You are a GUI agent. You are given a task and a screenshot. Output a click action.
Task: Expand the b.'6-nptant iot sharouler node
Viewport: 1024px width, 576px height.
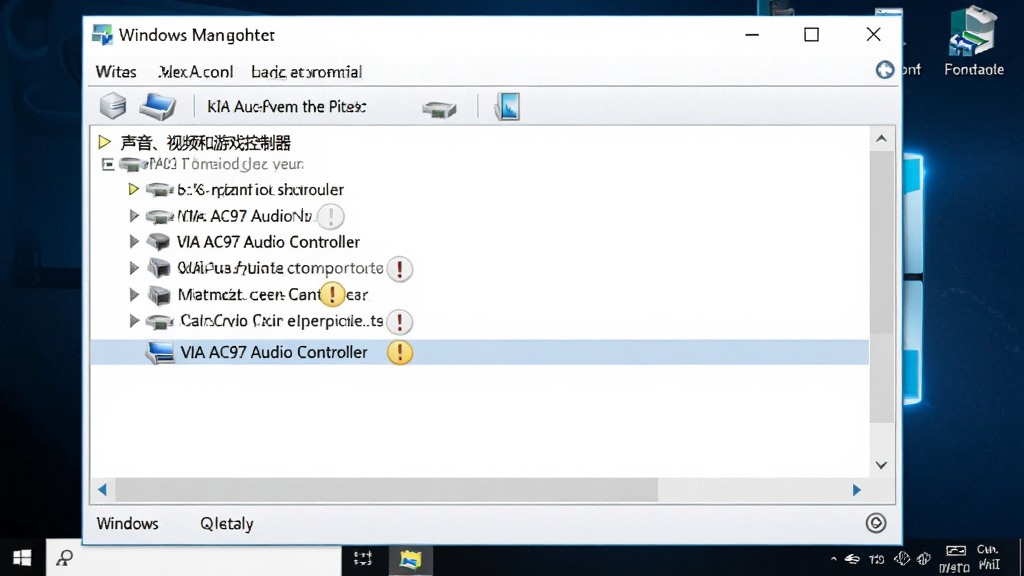133,189
